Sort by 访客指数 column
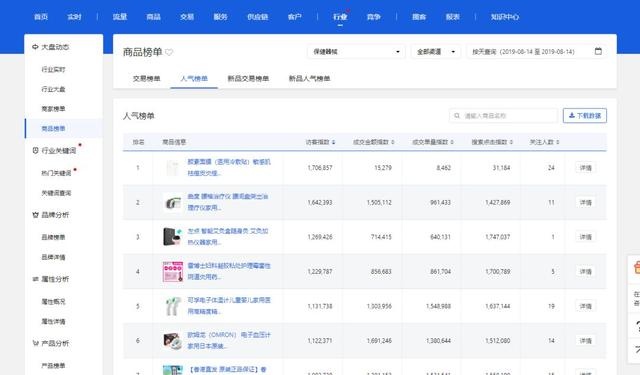Screen dimensions: 640x375 coord(320,142)
